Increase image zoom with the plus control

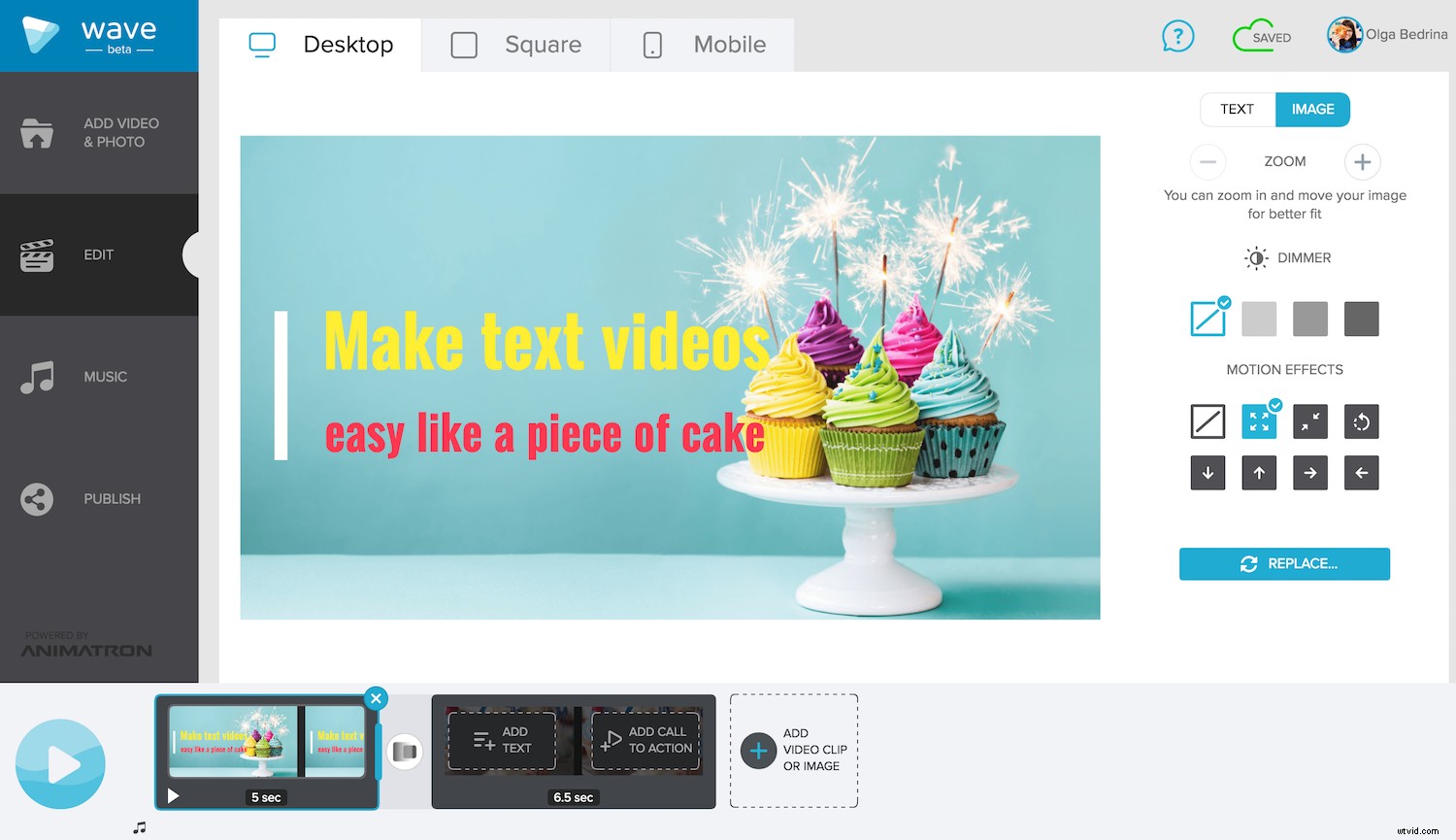(x=1362, y=161)
